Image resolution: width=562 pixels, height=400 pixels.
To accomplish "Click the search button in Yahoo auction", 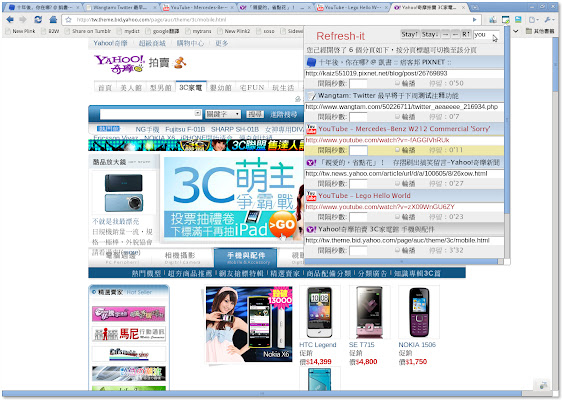I will pos(255,114).
